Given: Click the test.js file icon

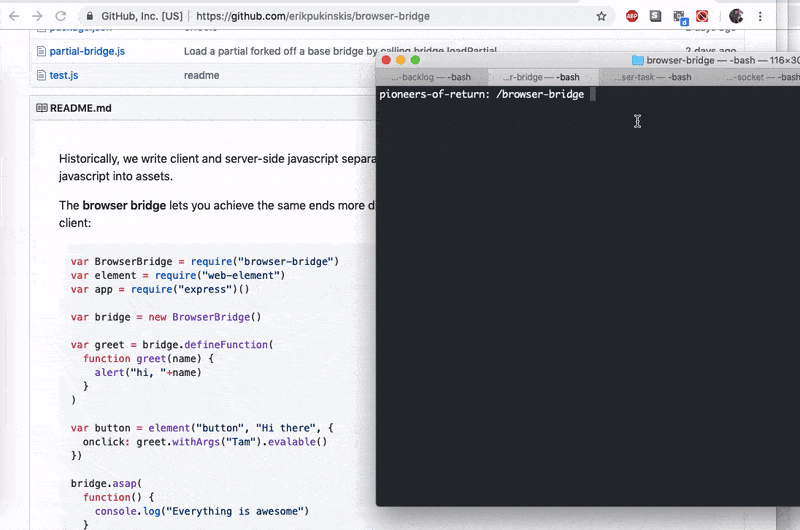Looking at the screenshot, I should 41,75.
